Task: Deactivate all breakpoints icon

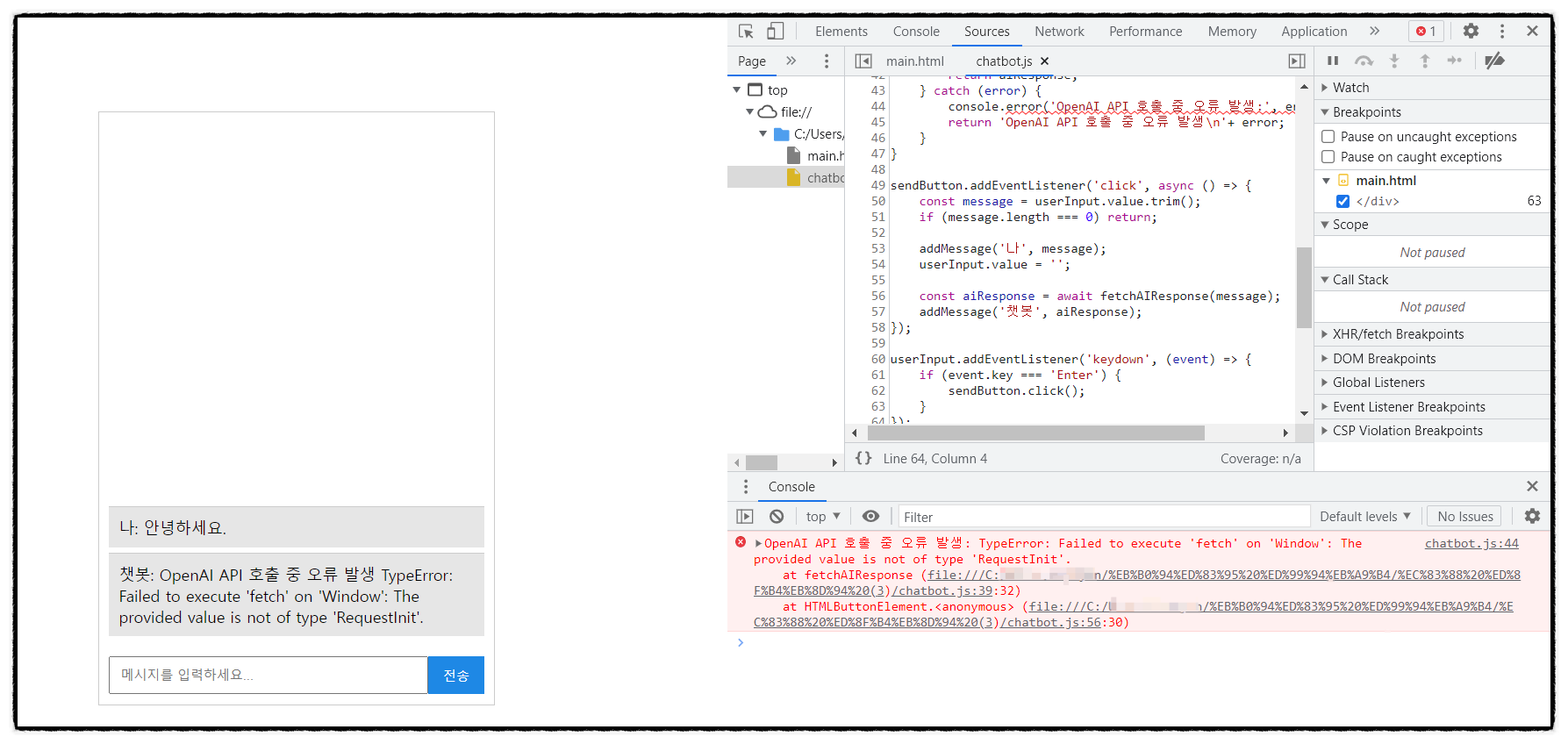Action: click(1495, 61)
